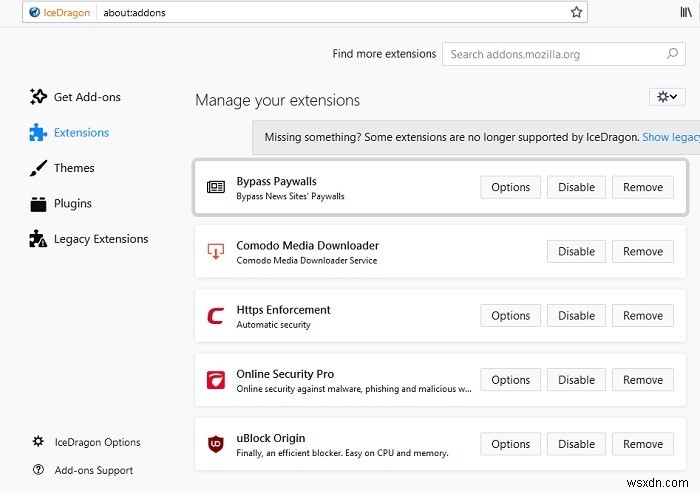Click the uBlock Origin shield icon
Viewport: 700px width, 493px height.
216,444
